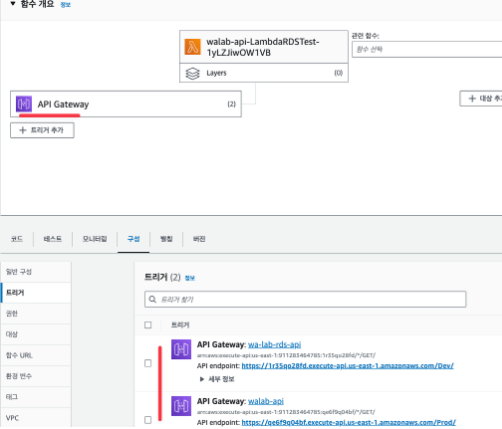This screenshot has width=502, height=429.
Task: Click the walab-api trigger's API Gateway icon
Action: point(181,406)
